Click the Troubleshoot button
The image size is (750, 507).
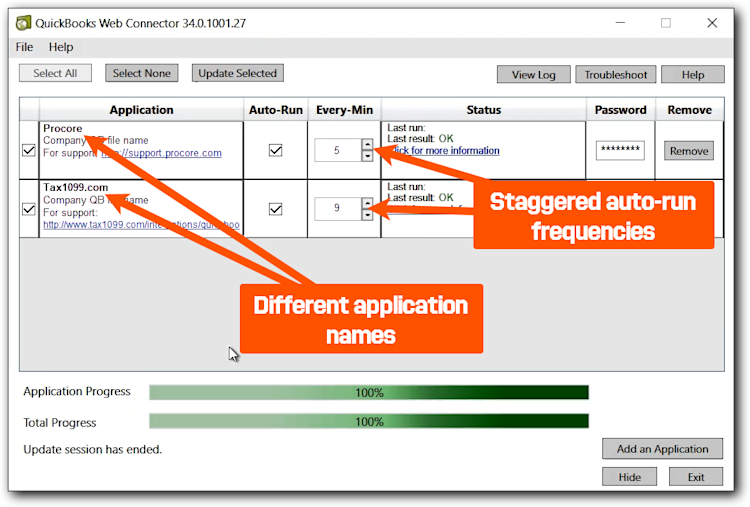click(x=616, y=75)
